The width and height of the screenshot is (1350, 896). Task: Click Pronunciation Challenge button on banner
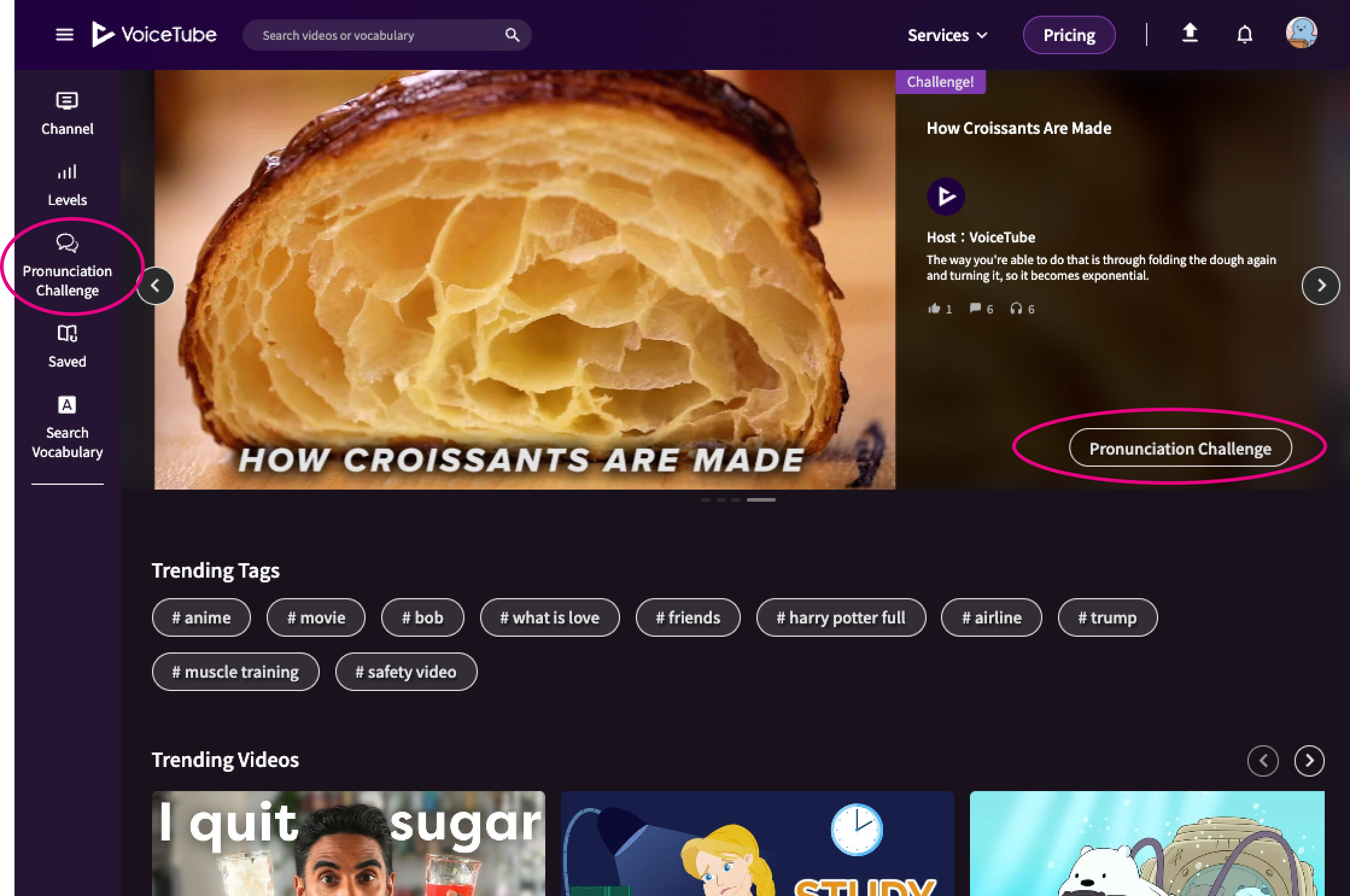(x=1180, y=448)
